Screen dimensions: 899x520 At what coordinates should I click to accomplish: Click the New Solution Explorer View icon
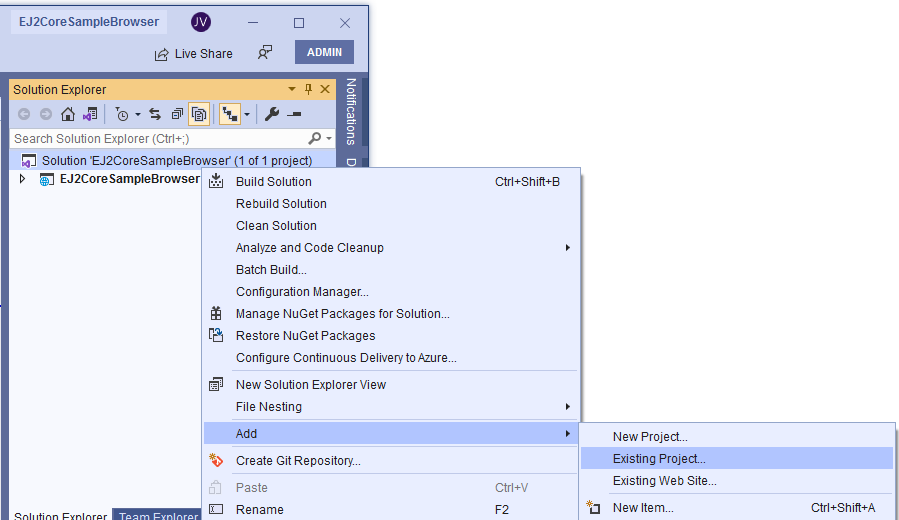(216, 384)
